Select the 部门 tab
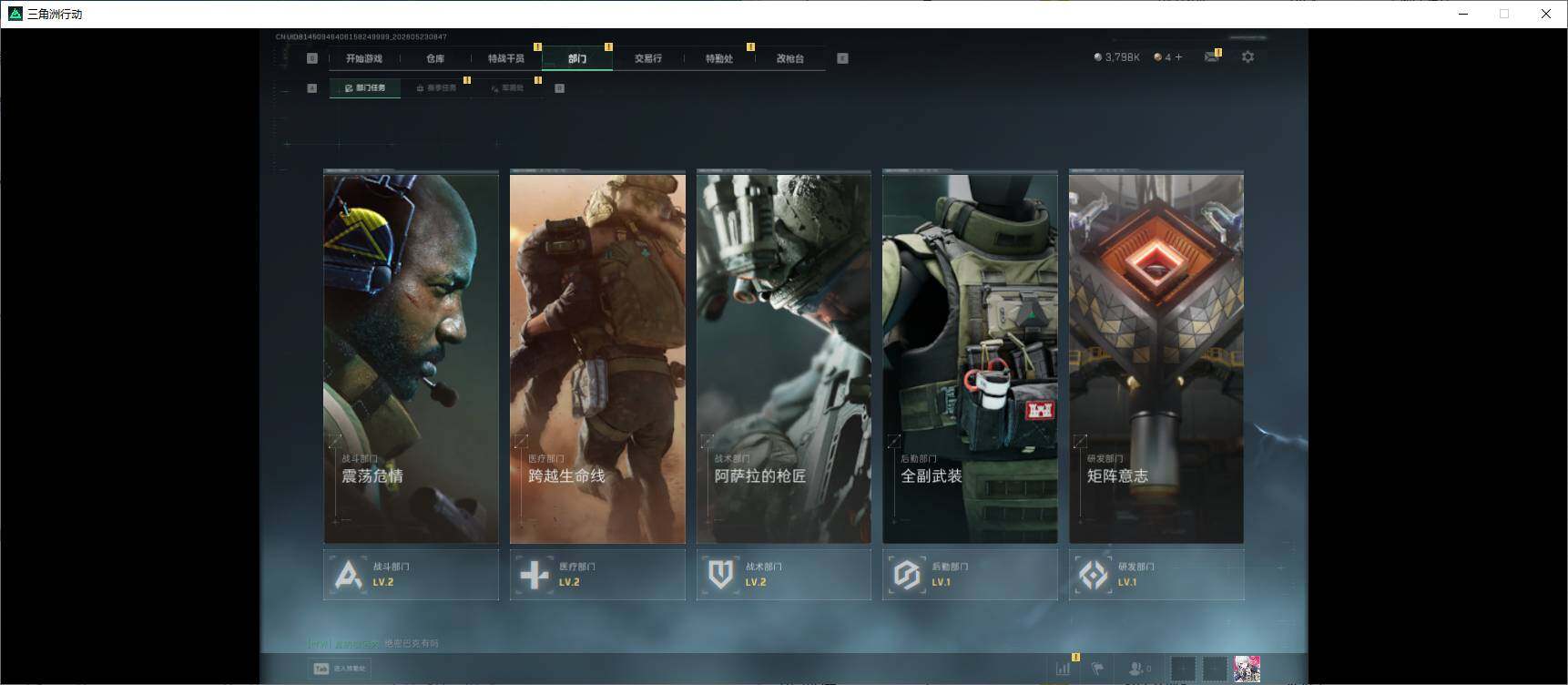Screen dimensions: 1568x685 tap(577, 58)
